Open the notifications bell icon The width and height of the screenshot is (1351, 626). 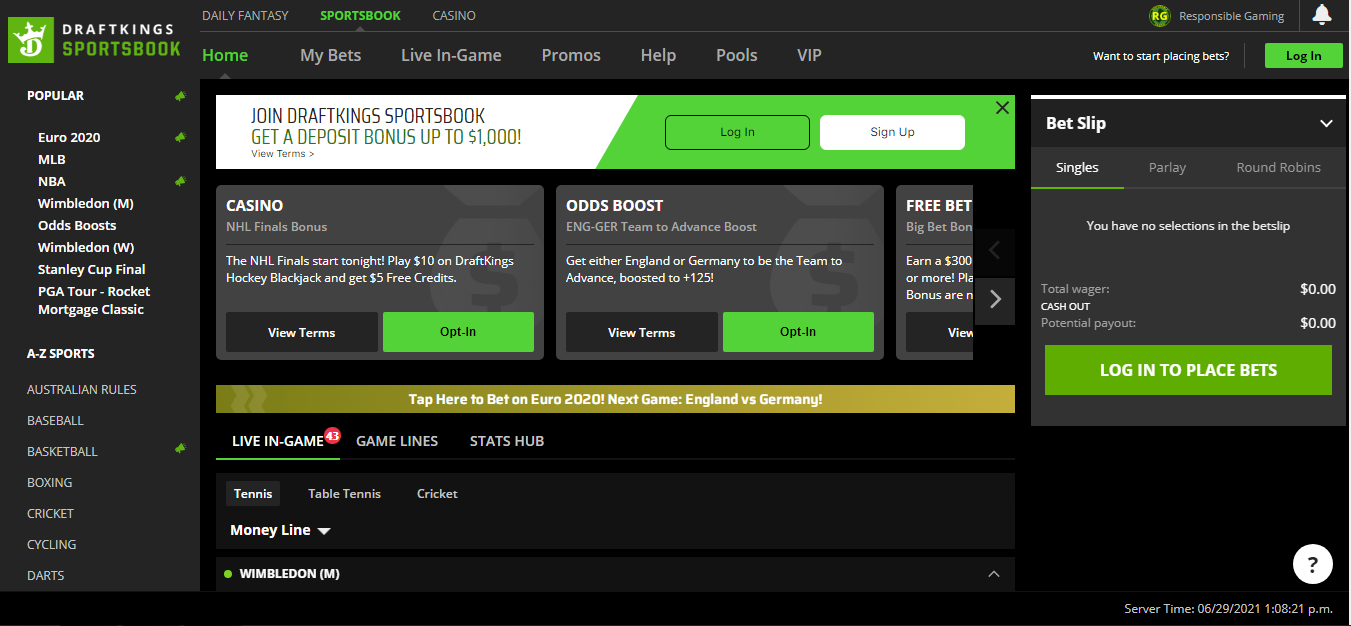pos(1322,15)
